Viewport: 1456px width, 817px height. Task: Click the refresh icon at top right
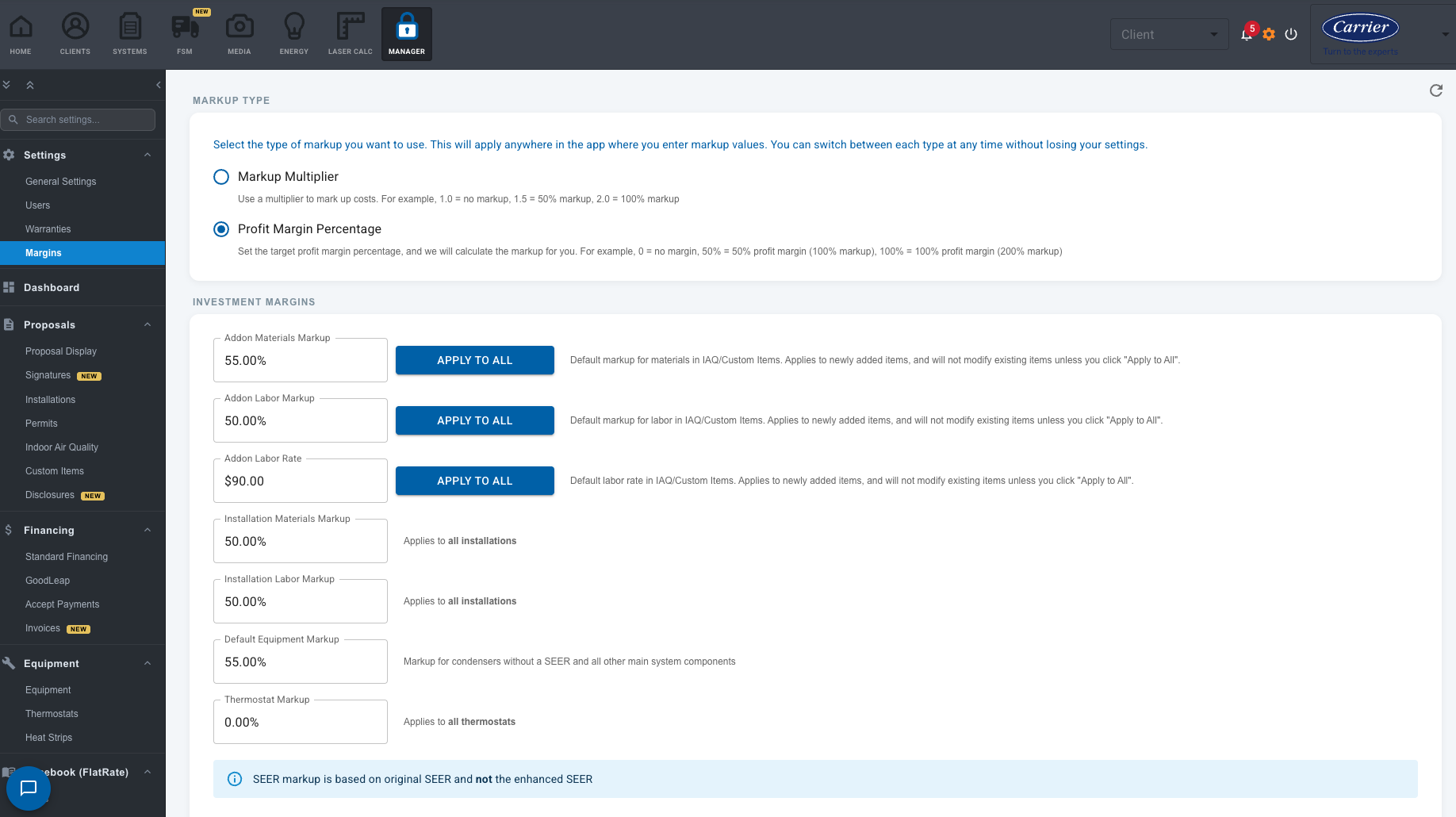click(1436, 90)
